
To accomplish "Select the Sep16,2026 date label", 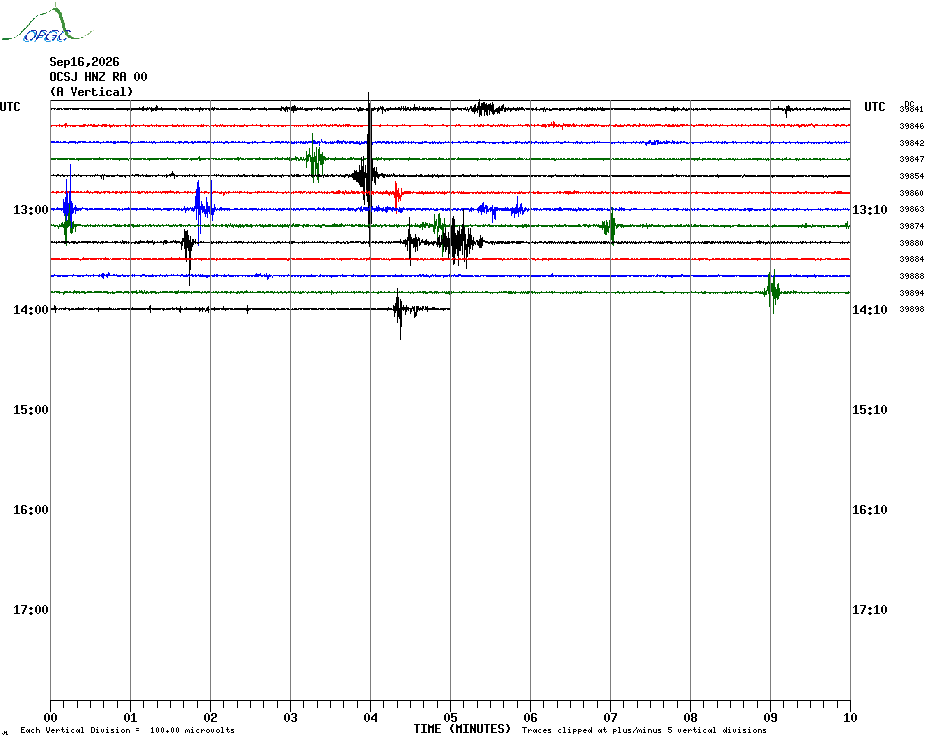I will (x=84, y=62).
